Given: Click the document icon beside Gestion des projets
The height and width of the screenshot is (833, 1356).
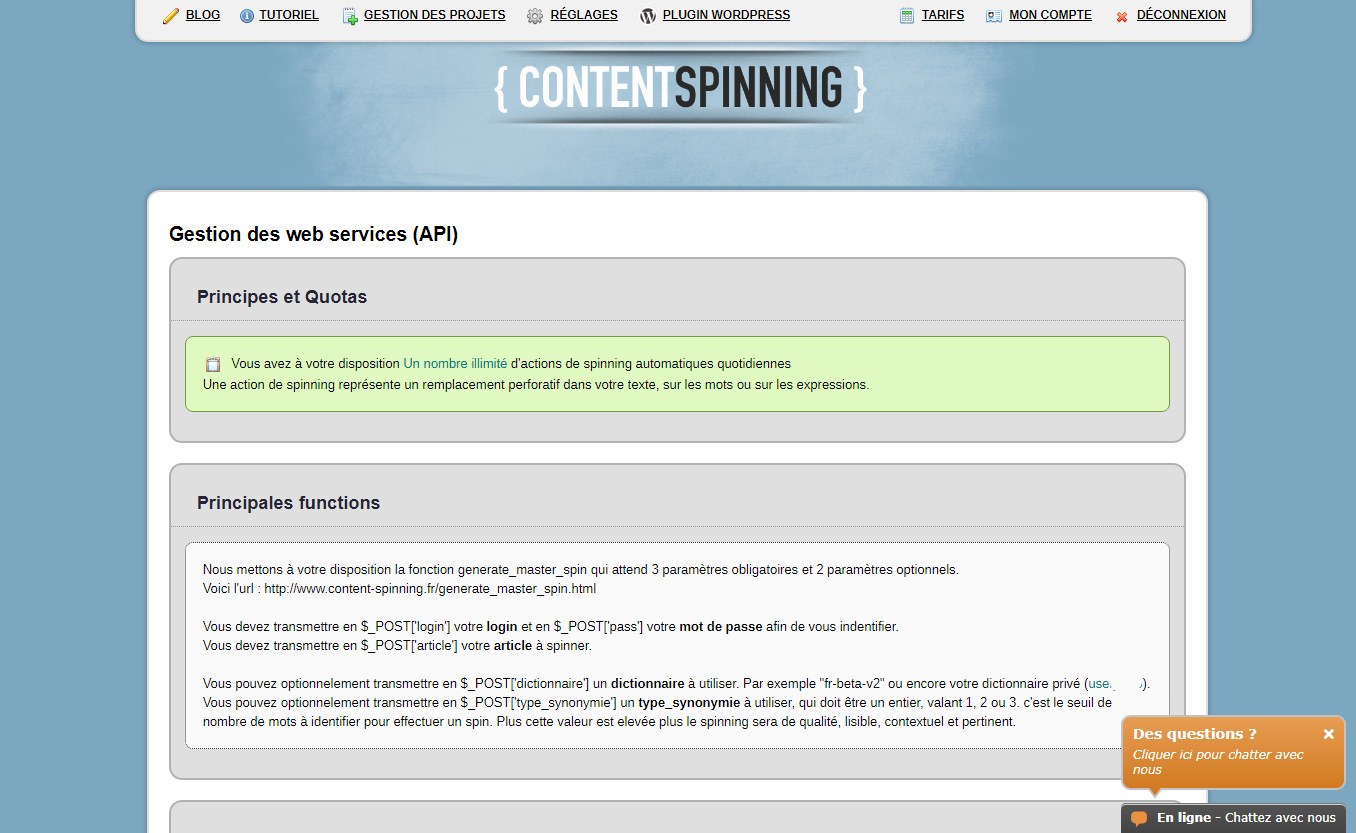Looking at the screenshot, I should pyautogui.click(x=350, y=16).
